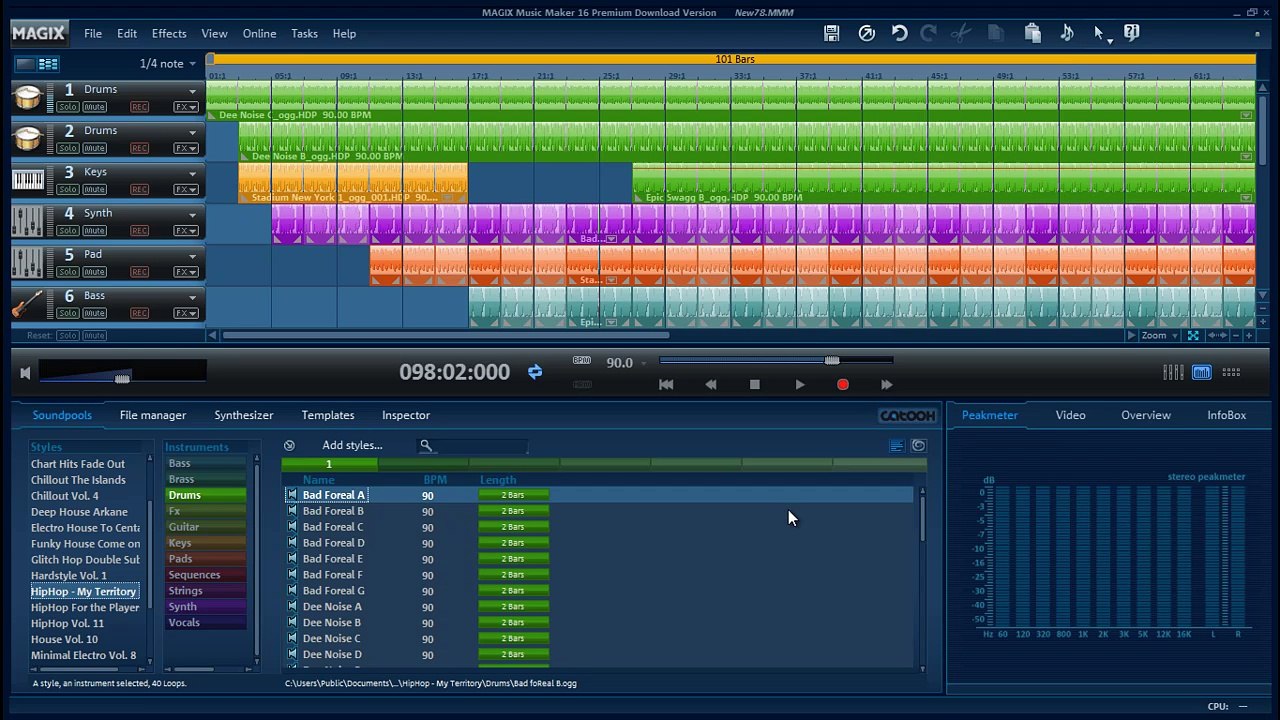Open FX dropdown on track 2 Drums
The image size is (1280, 720).
click(186, 148)
